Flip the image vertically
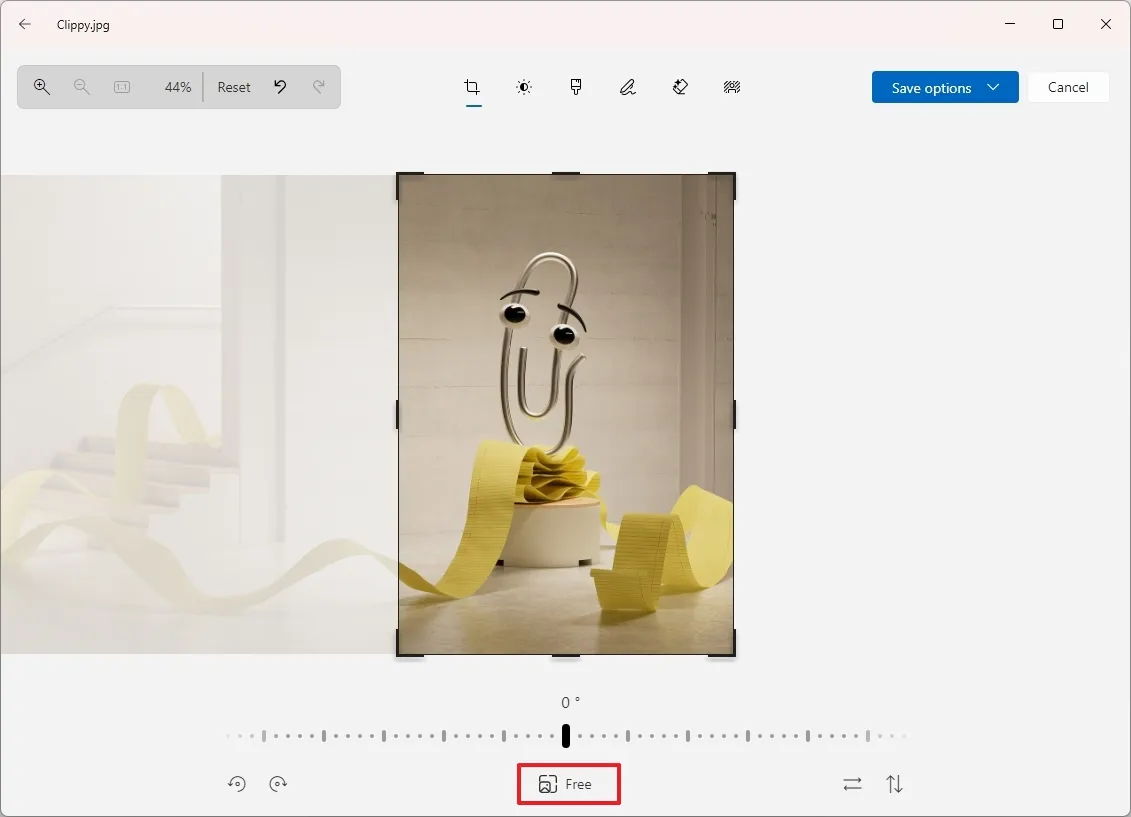The width and height of the screenshot is (1131, 817). click(895, 784)
